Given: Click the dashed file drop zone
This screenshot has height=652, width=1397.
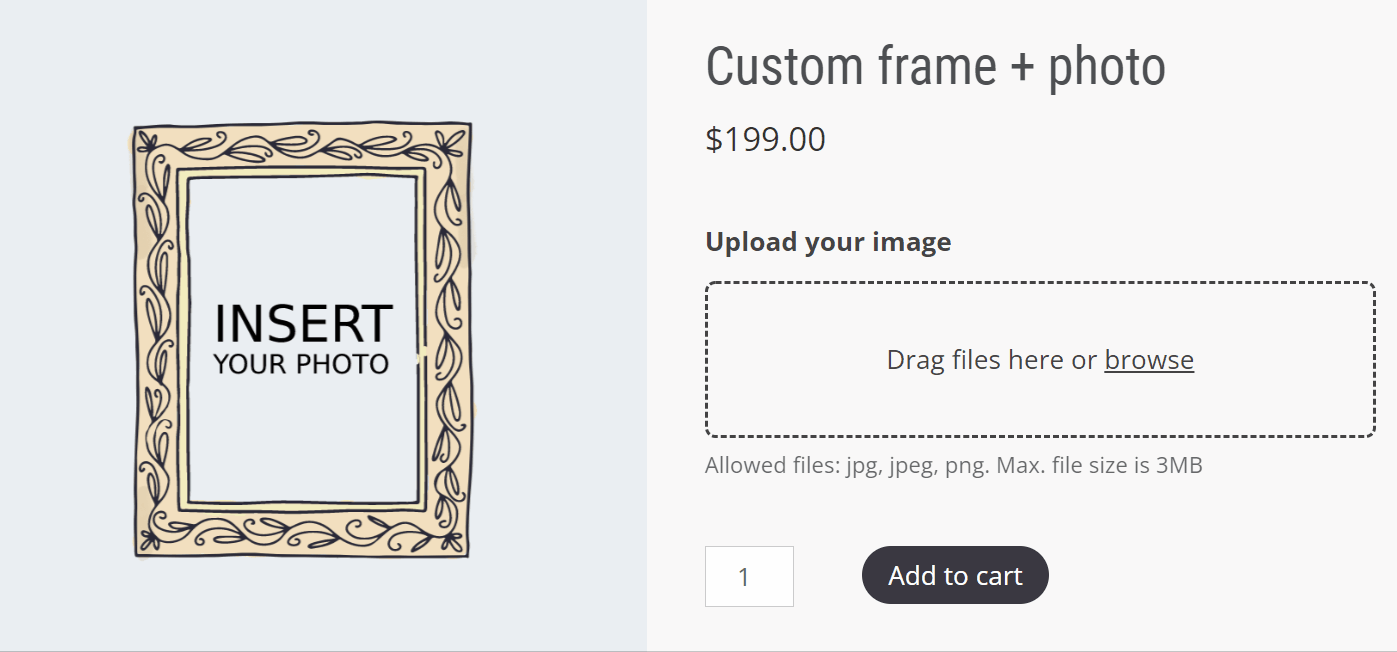Looking at the screenshot, I should pos(1040,360).
